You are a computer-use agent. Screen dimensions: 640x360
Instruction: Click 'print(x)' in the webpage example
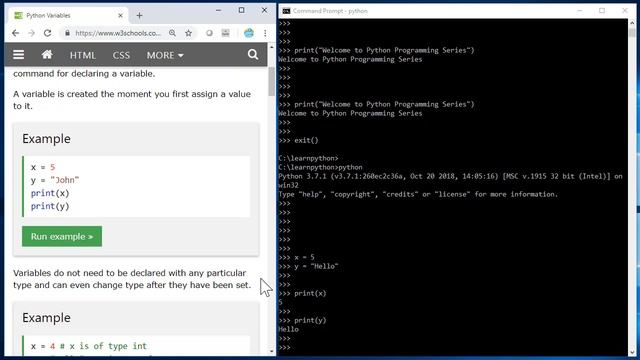[50, 193]
